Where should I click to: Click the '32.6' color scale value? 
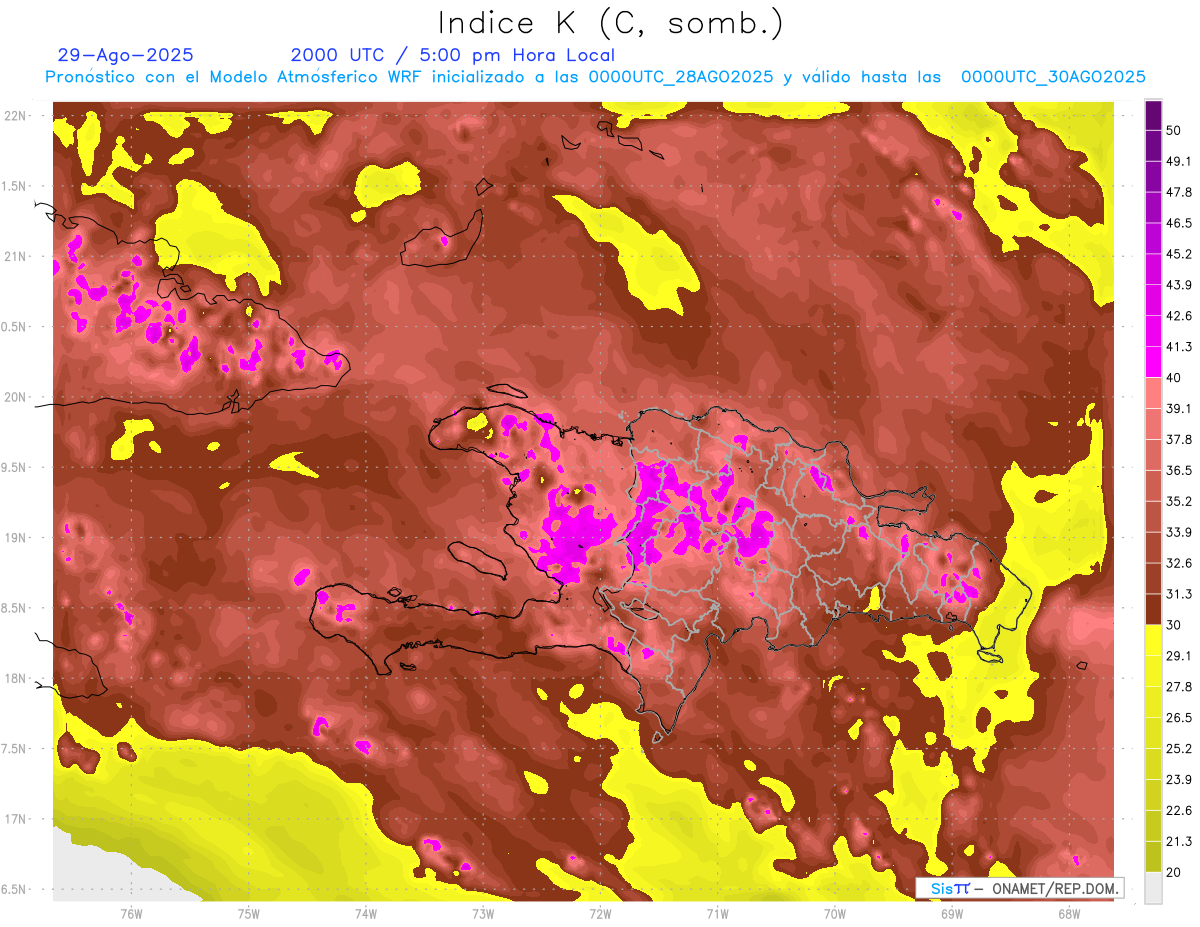pyautogui.click(x=1179, y=564)
